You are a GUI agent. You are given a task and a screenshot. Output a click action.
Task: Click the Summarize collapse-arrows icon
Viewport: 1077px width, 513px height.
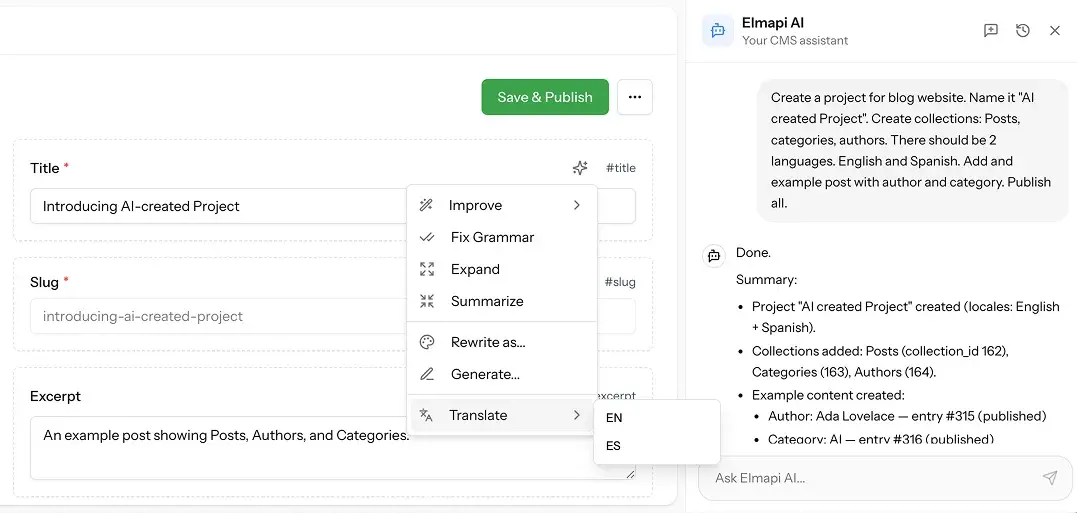[427, 301]
